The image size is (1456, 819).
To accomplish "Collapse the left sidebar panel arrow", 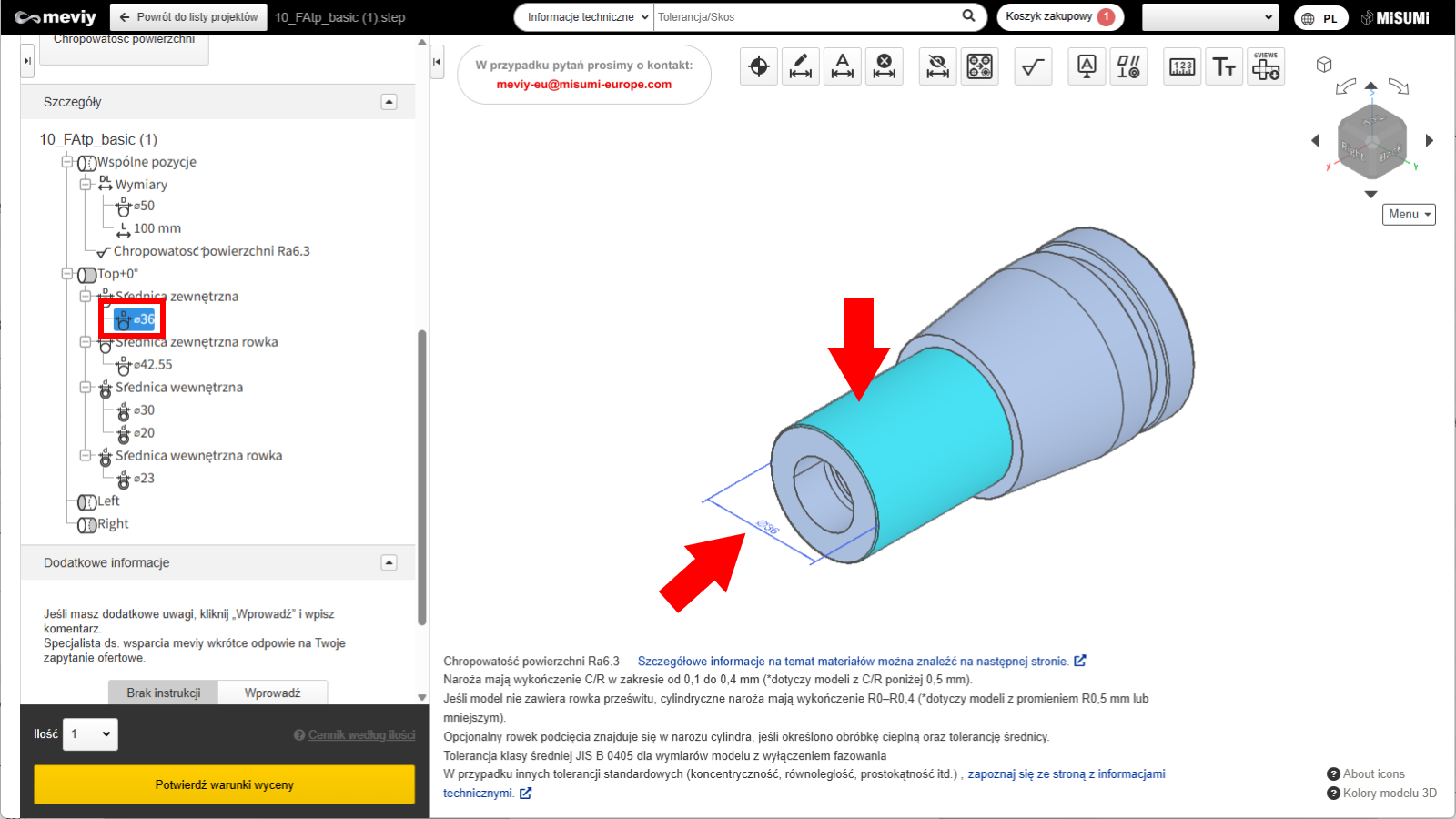I will click(x=27, y=61).
